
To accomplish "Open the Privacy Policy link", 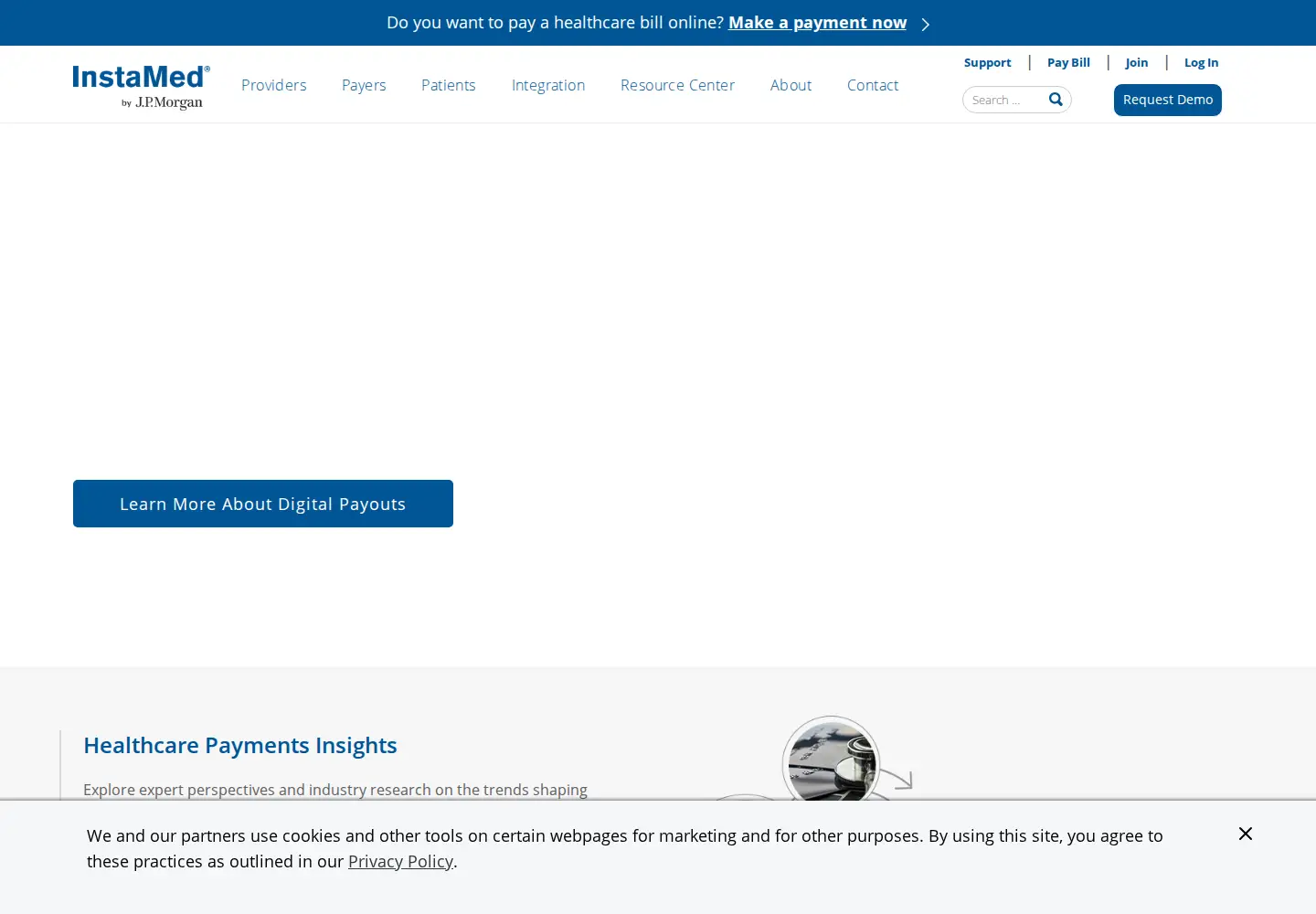I will [400, 861].
